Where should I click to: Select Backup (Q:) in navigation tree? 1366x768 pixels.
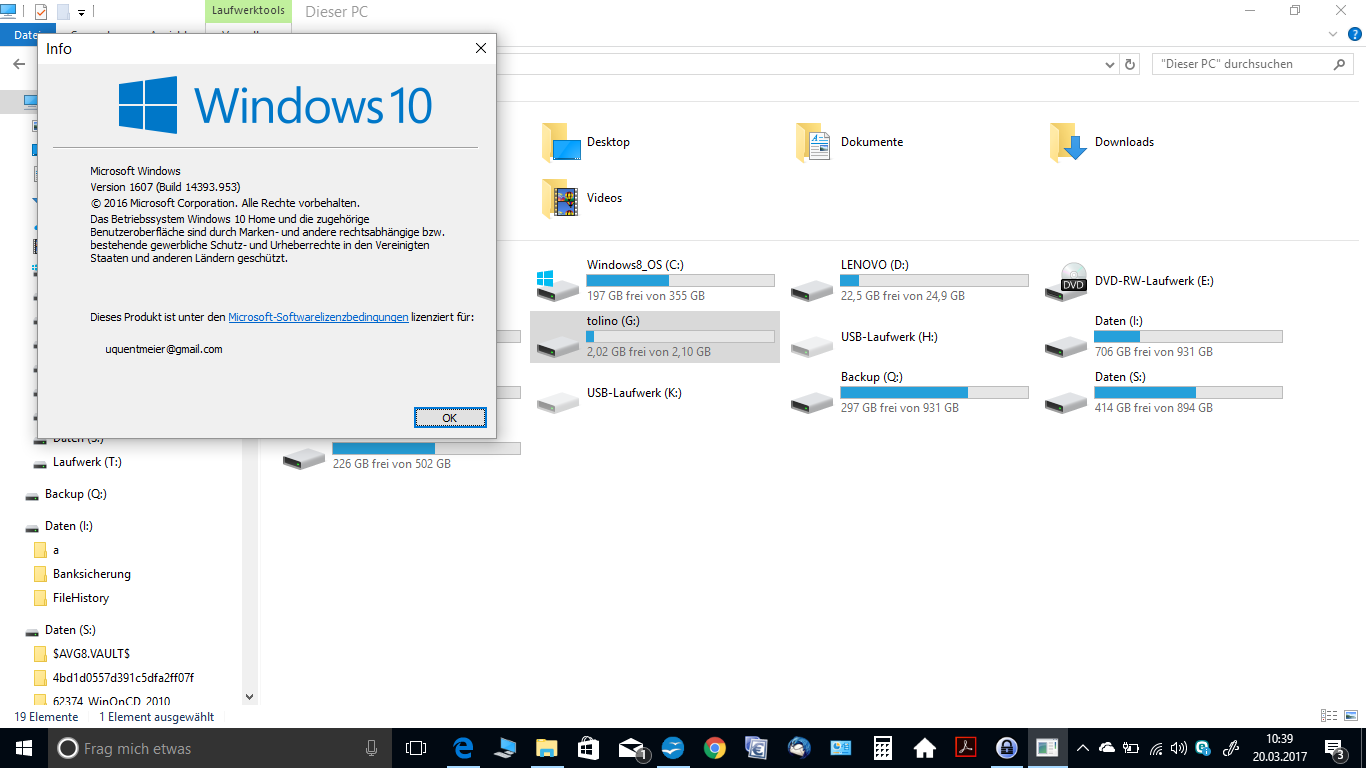click(75, 494)
